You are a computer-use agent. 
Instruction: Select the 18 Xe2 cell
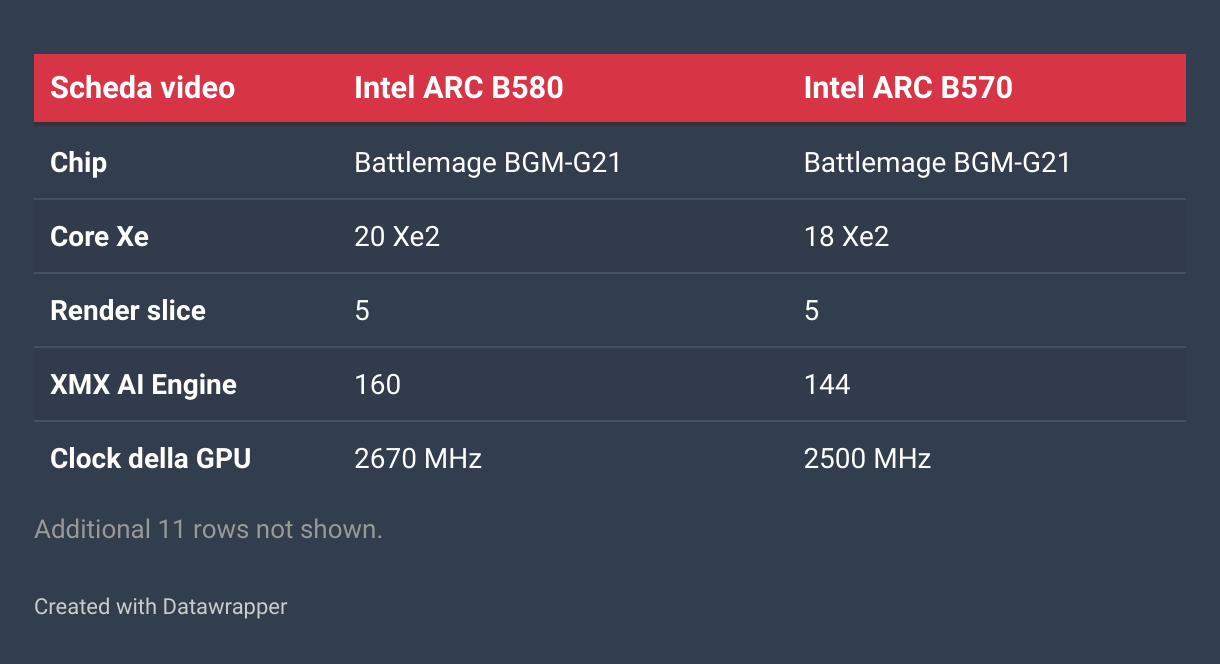coord(846,236)
